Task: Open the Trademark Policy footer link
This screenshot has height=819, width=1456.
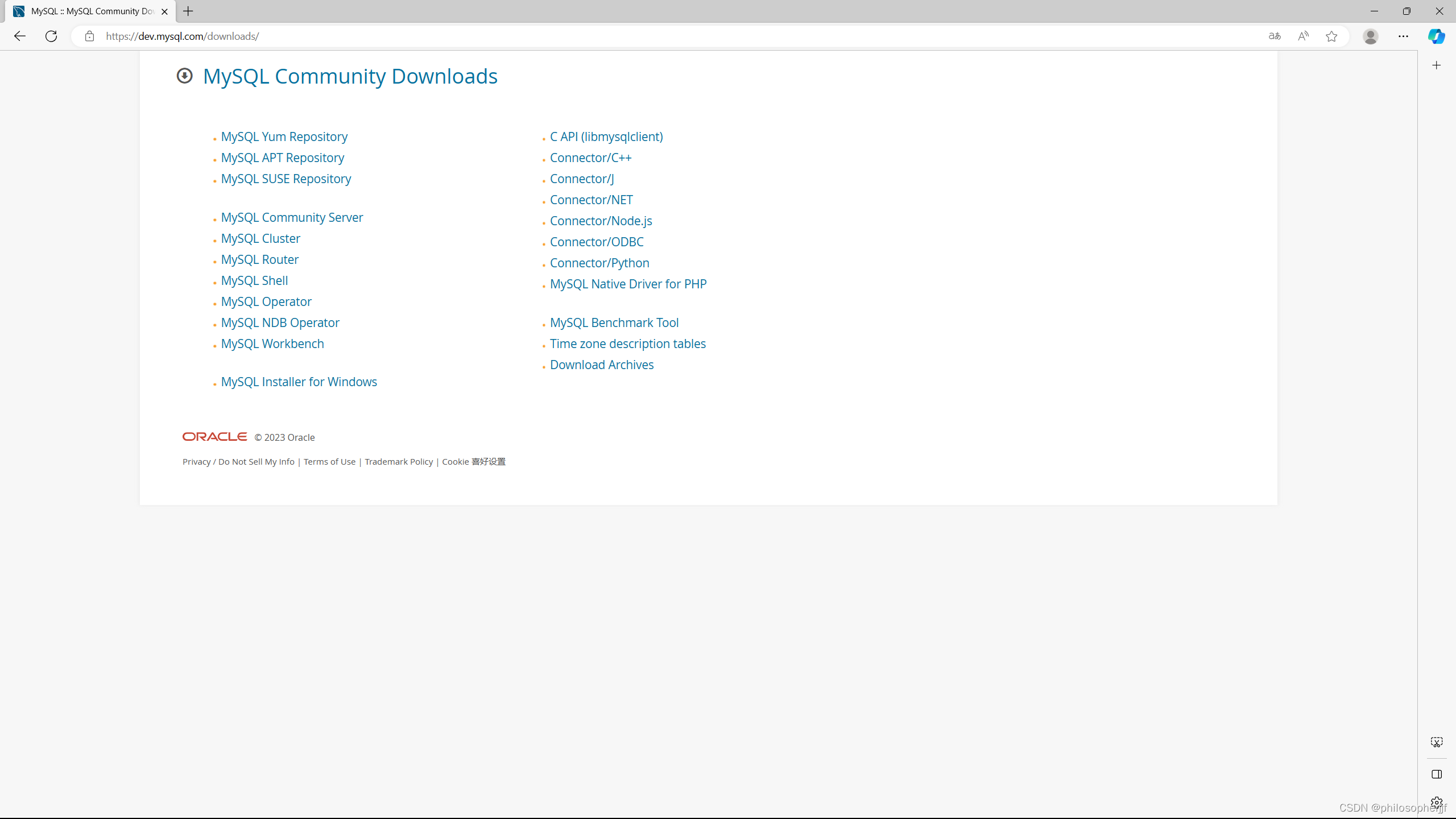Action: click(399, 461)
